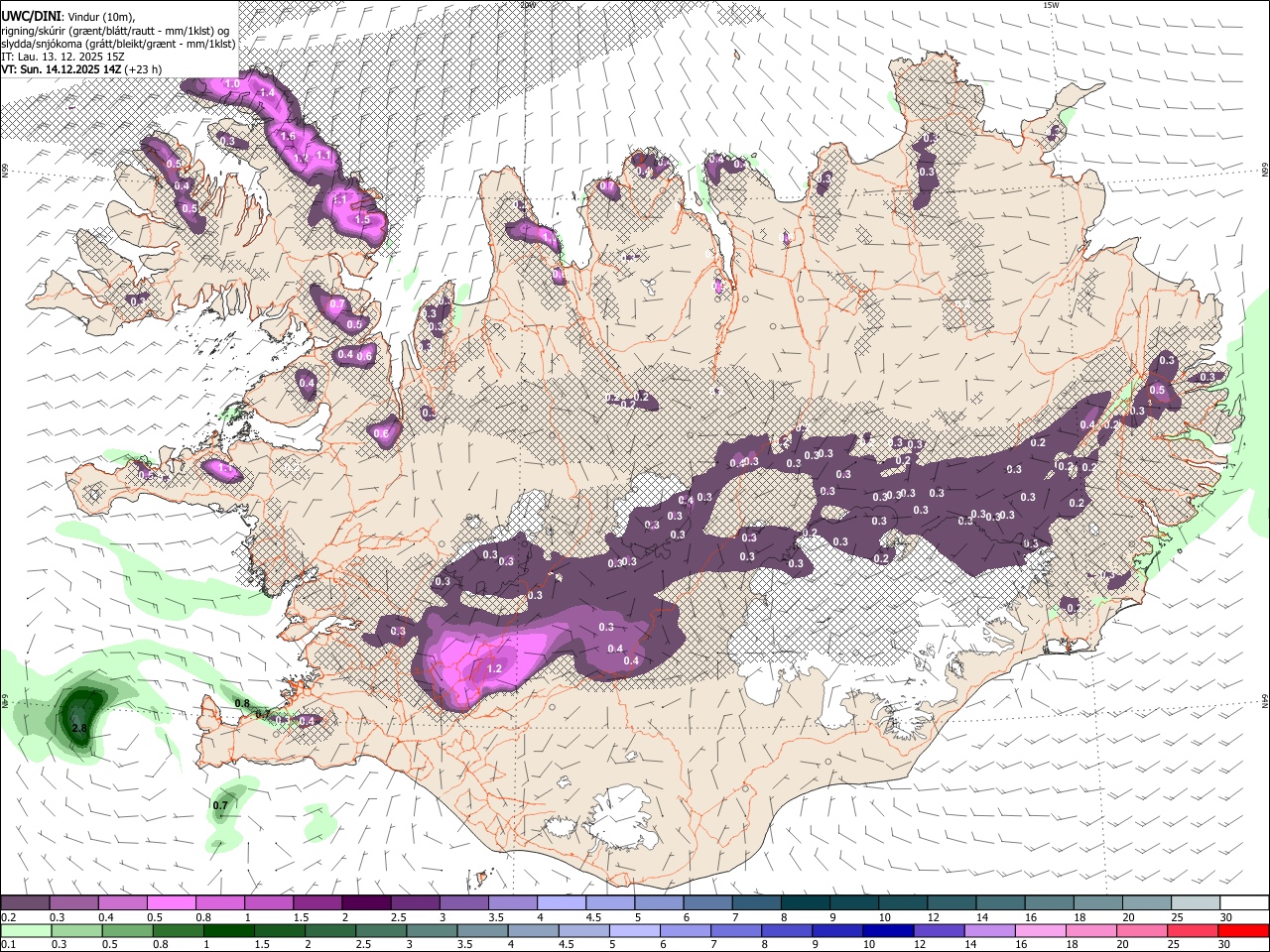Click the 1.2 value in the bright pink southwest area
This screenshot has width=1270, height=952.
tap(494, 669)
